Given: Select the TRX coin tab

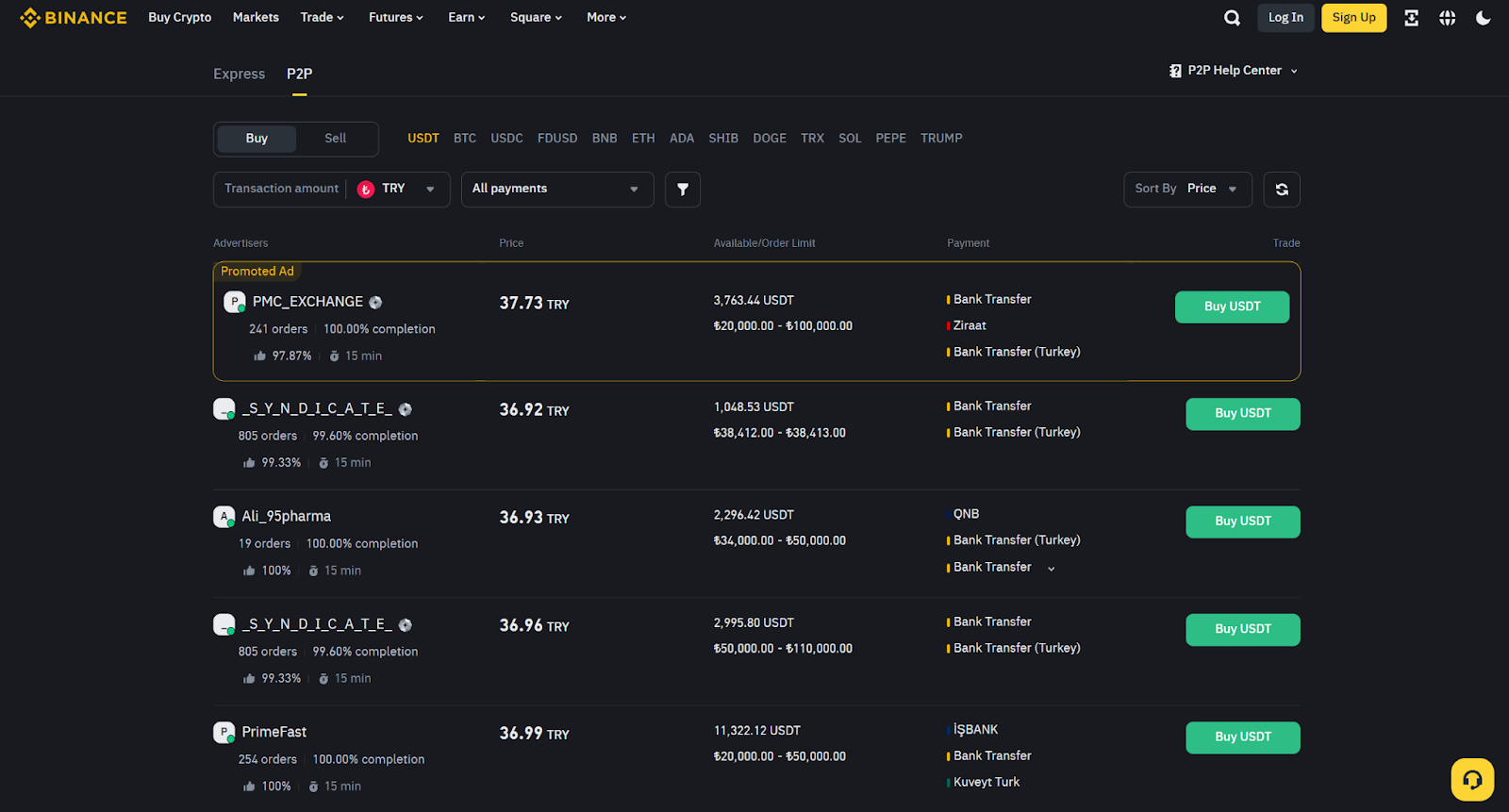Looking at the screenshot, I should click(812, 139).
